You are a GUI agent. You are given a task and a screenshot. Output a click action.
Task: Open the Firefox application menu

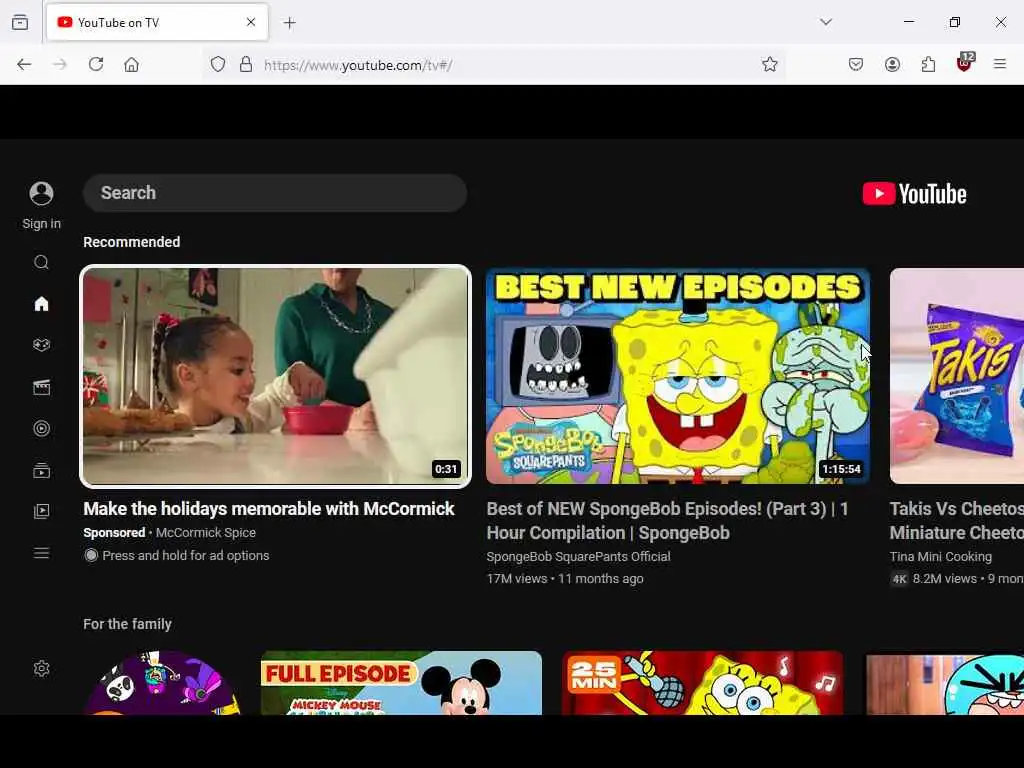coord(1000,64)
